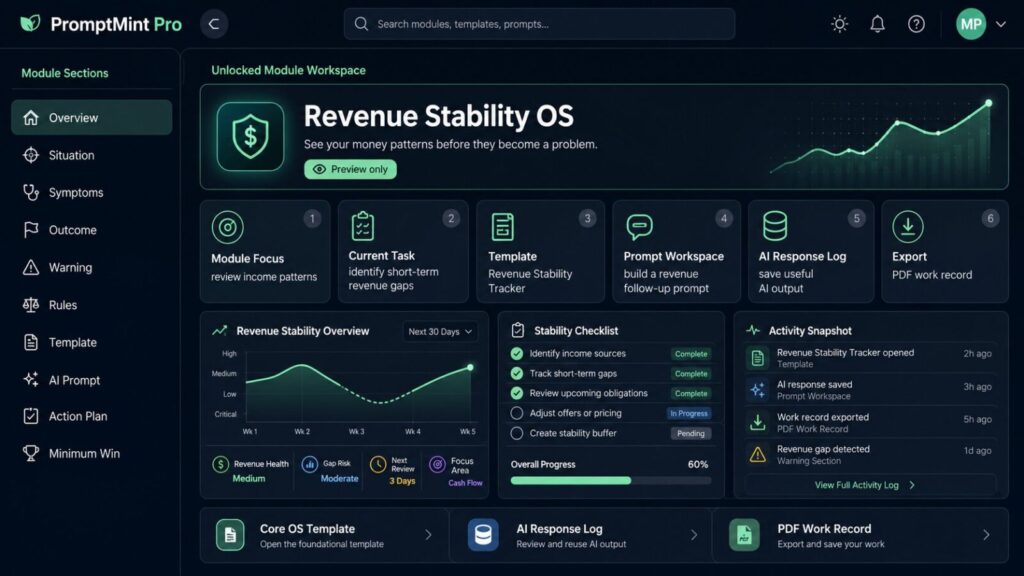The image size is (1024, 576).
Task: Click the hero revenue trend chart
Action: coord(882,137)
